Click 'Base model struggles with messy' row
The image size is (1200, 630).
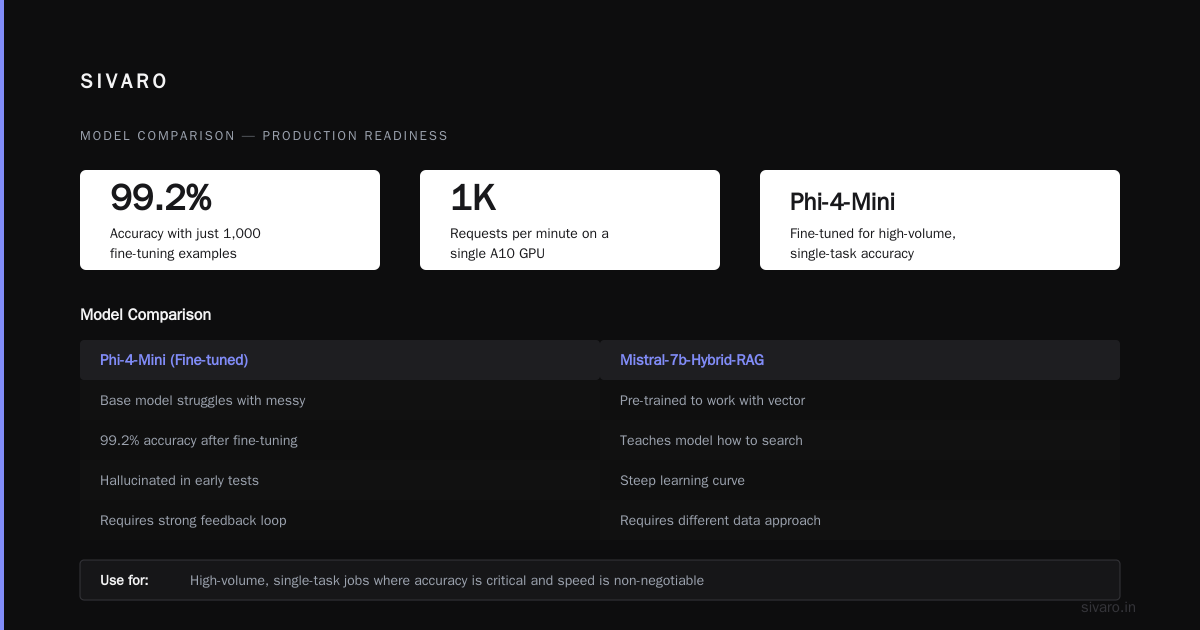[x=340, y=400]
